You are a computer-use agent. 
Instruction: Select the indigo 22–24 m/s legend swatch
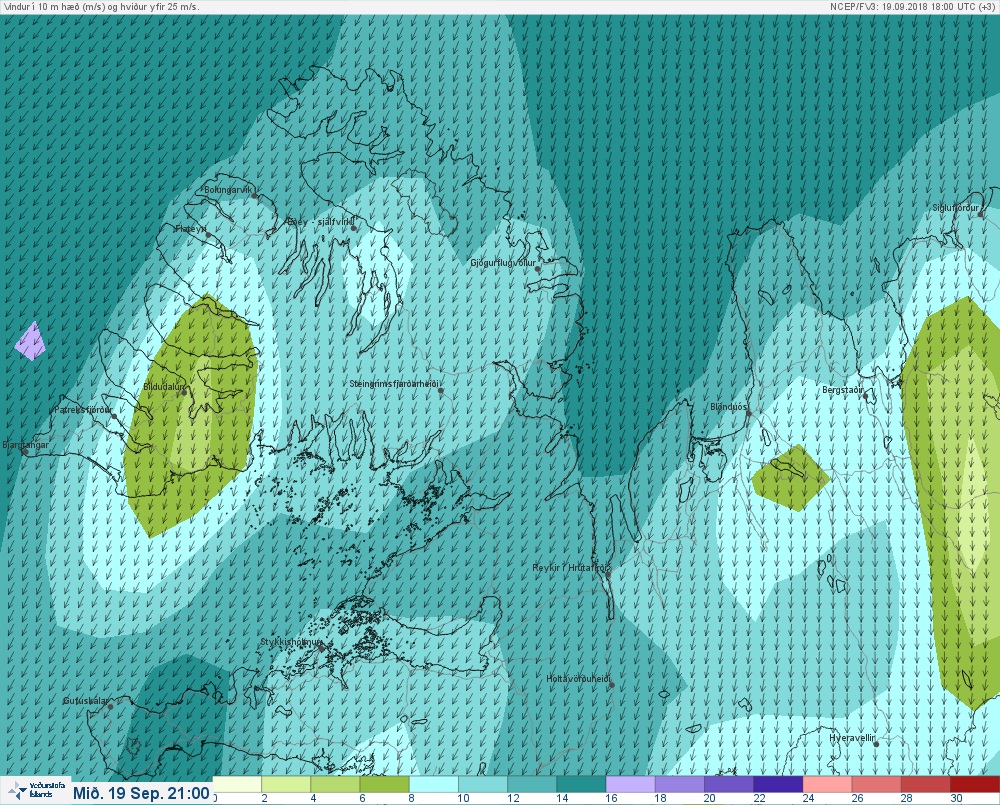click(x=777, y=784)
